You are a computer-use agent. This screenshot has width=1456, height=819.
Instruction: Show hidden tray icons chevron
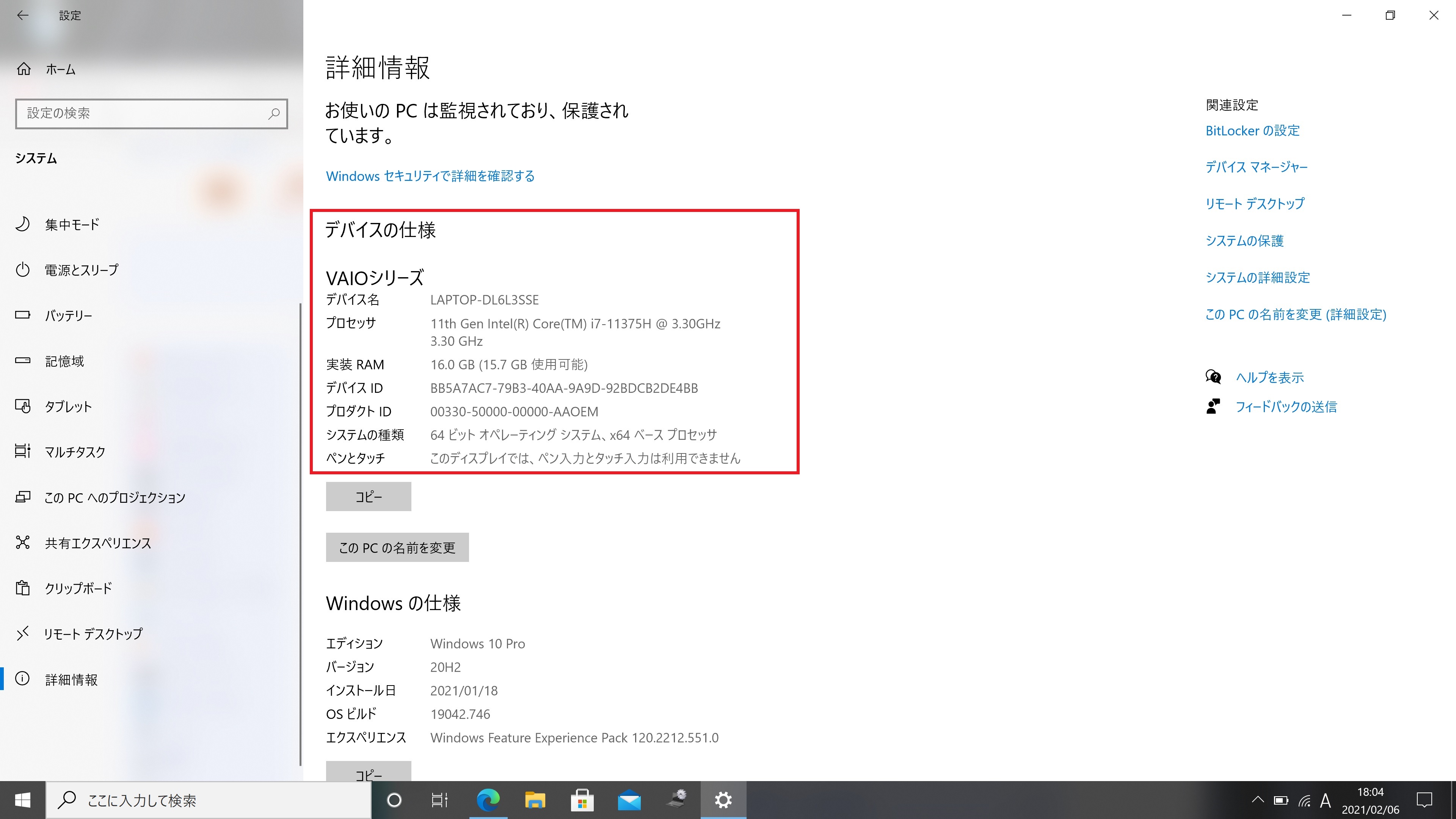point(1258,800)
